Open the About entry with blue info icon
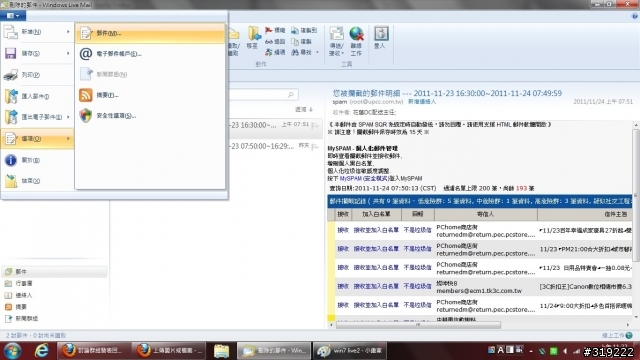The width and height of the screenshot is (640, 360). point(37,160)
